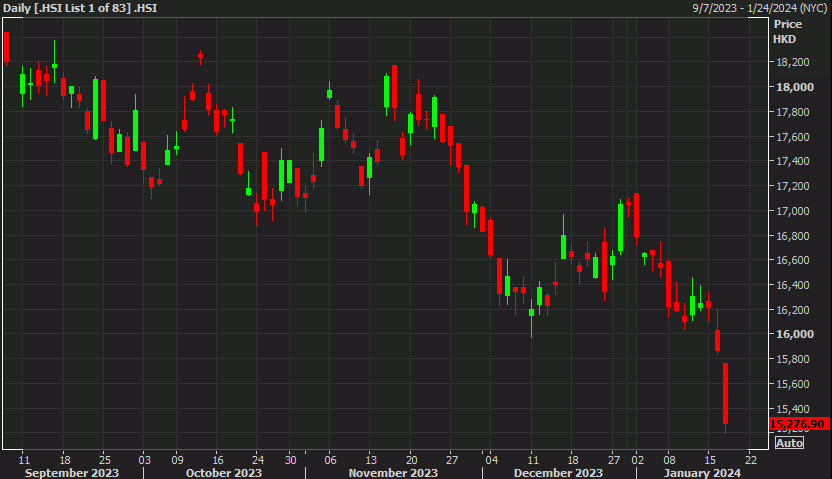The width and height of the screenshot is (832, 479).
Task: Click the date tick 18 under September
Action: (x=64, y=460)
